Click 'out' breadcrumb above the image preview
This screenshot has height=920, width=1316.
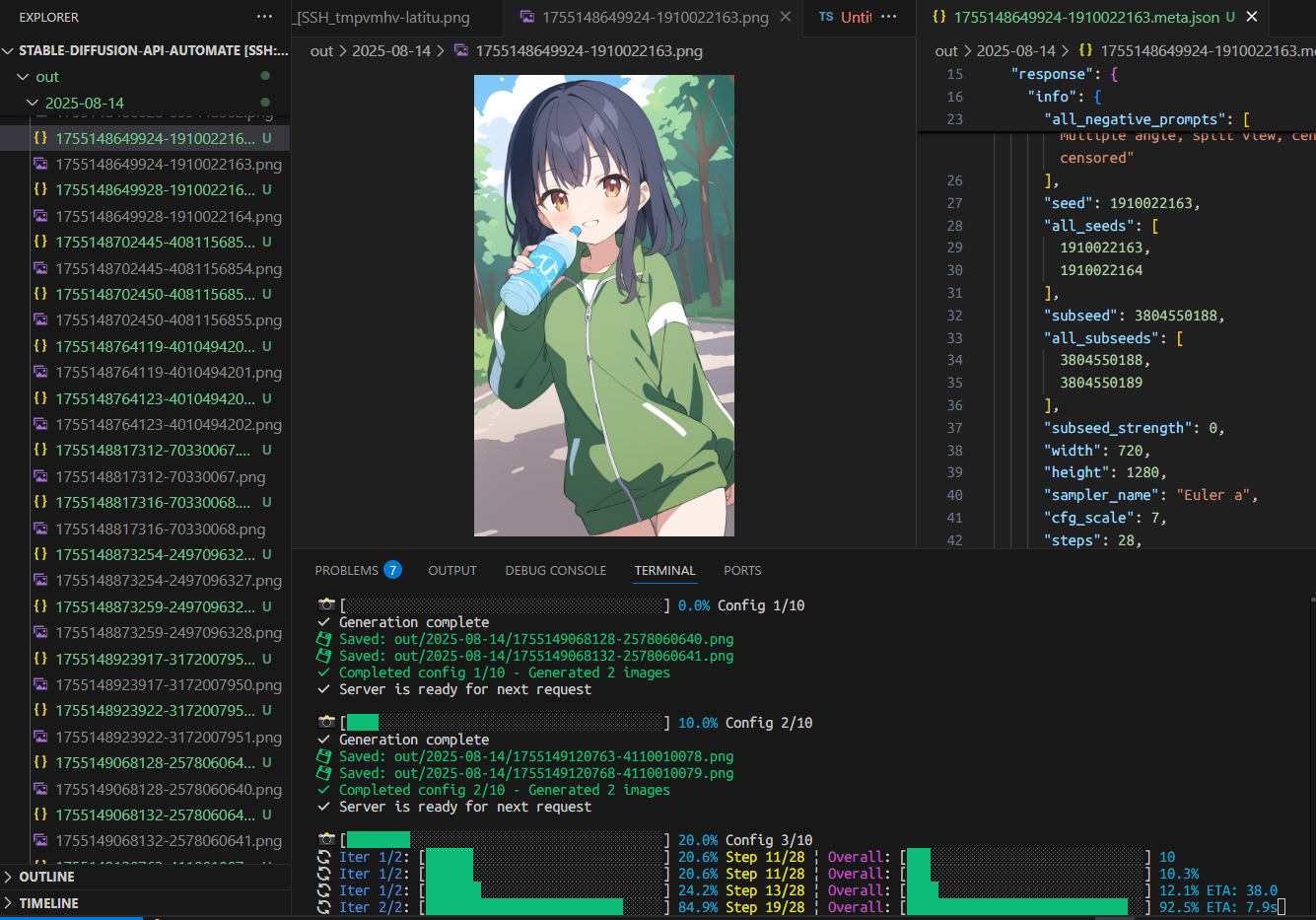coord(321,50)
